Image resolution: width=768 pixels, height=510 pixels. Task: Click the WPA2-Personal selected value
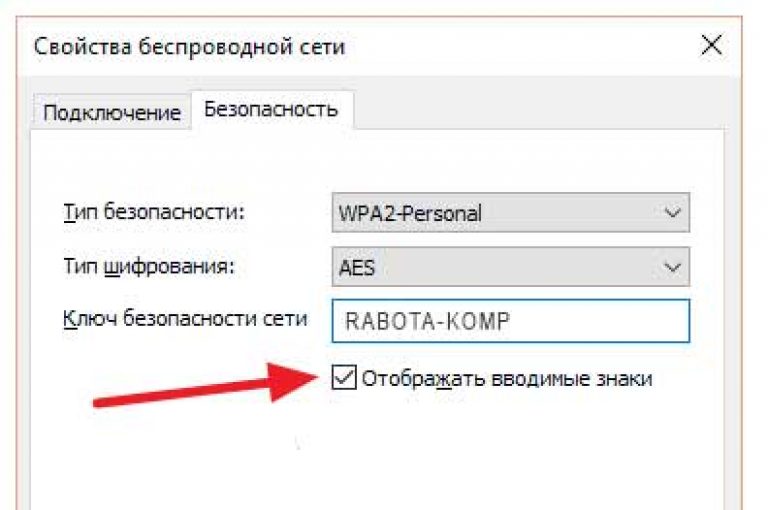(410, 214)
